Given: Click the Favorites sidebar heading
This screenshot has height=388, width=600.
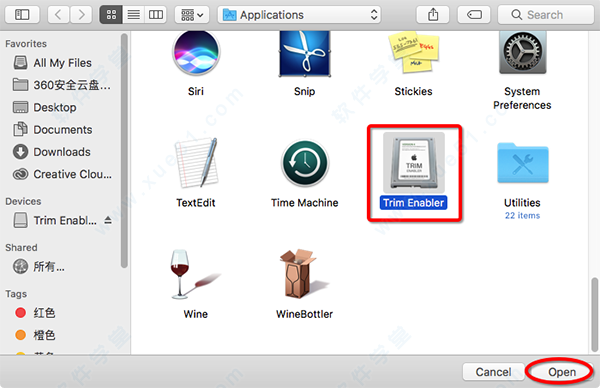Looking at the screenshot, I should coord(26,44).
